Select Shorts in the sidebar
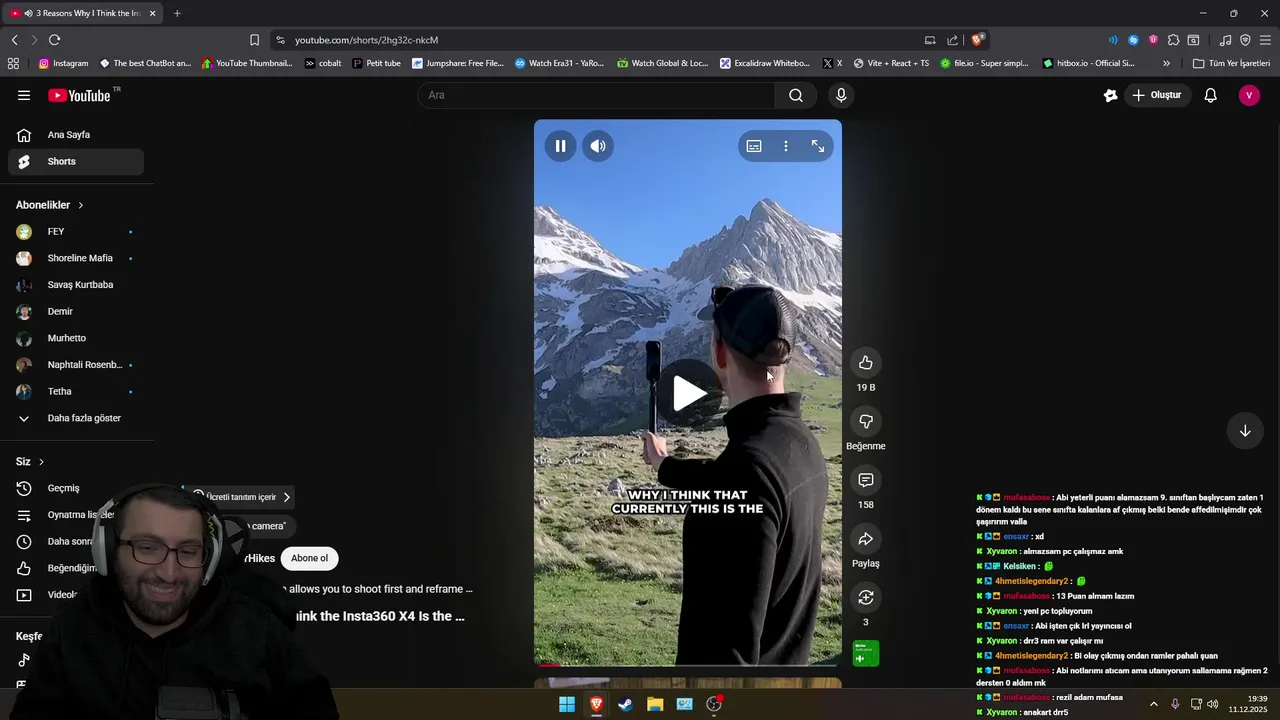1280x720 pixels. coord(76,161)
